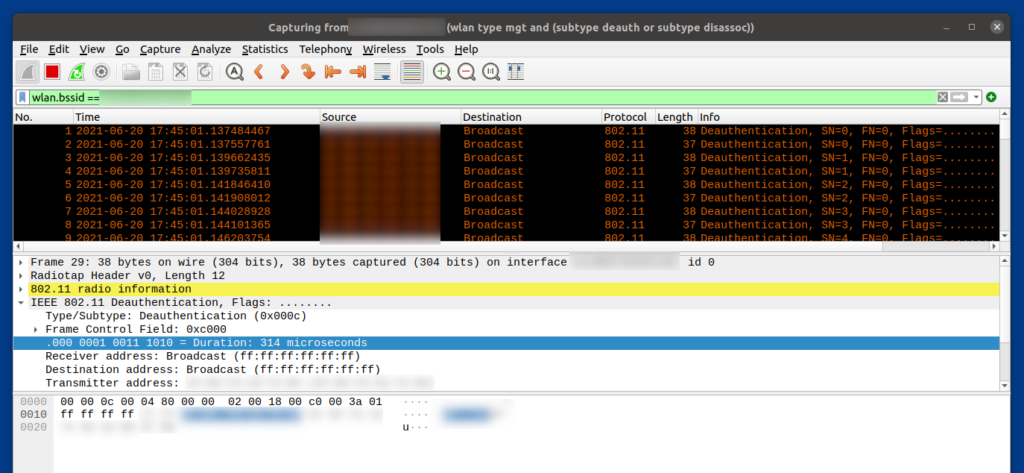
Task: Select the Transmitter address row
Action: pyautogui.click(x=506, y=383)
